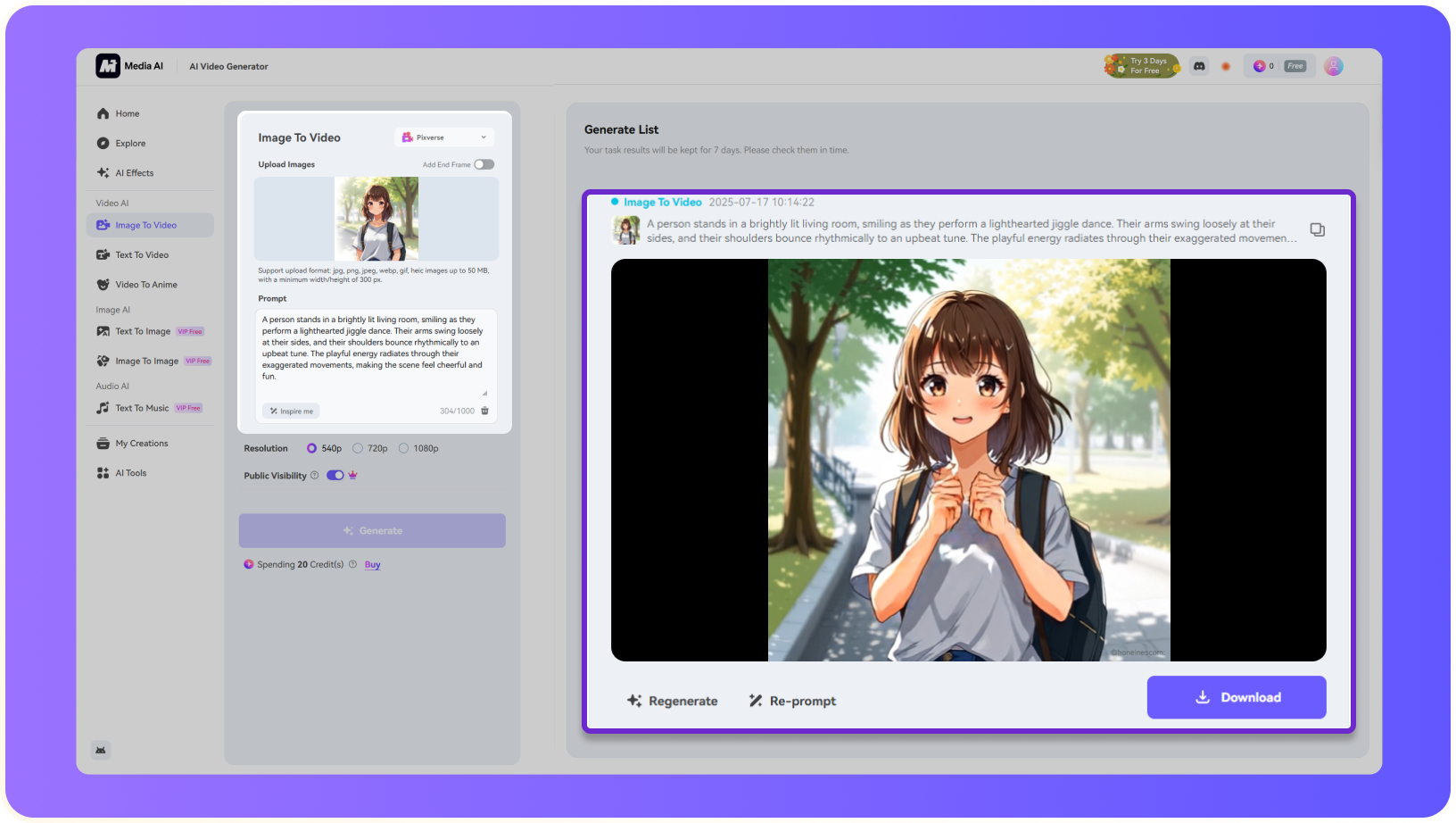Click the Media AI logo icon
1456x823 pixels.
108,66
